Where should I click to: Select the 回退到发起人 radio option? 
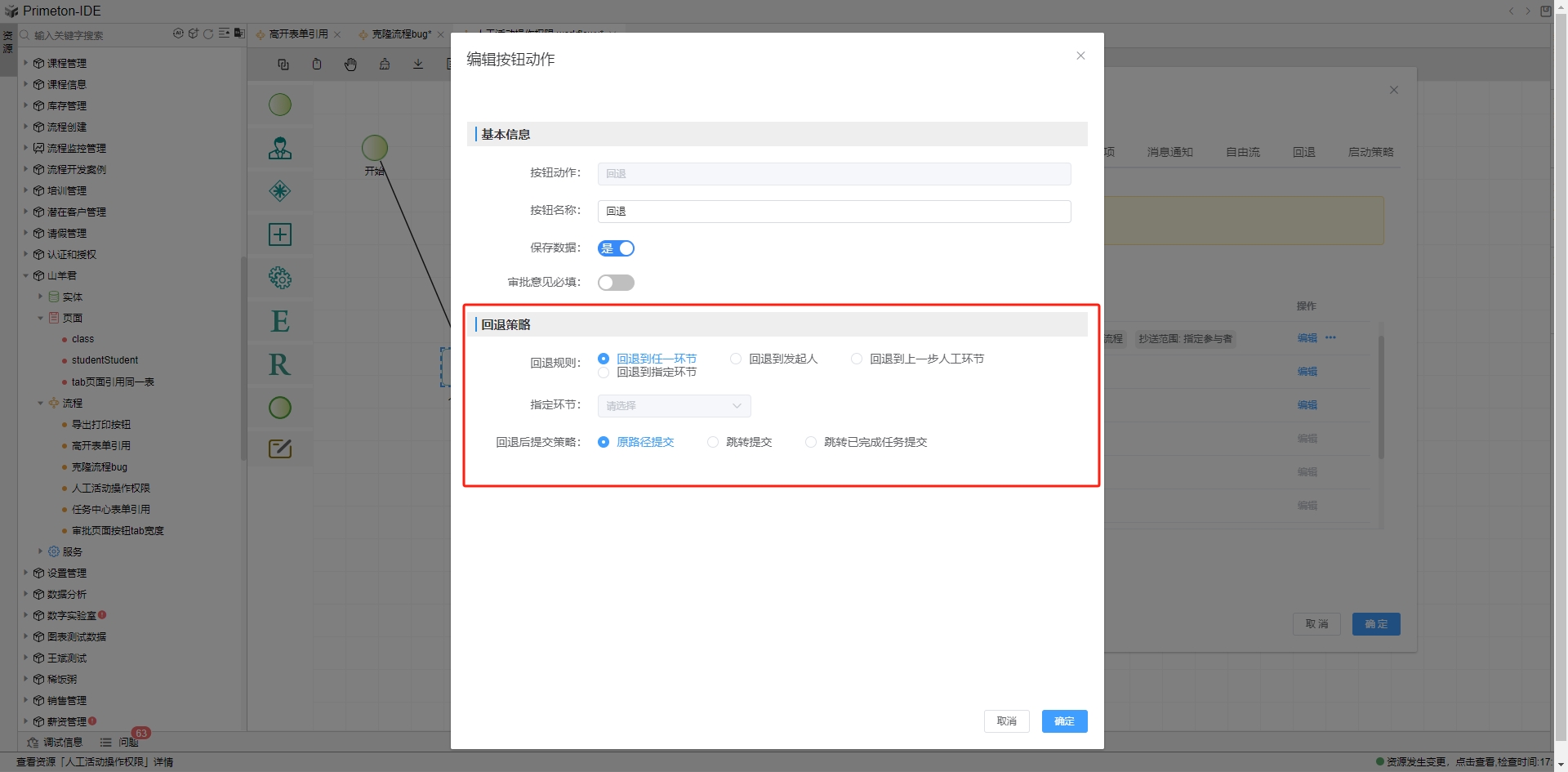[x=736, y=359]
